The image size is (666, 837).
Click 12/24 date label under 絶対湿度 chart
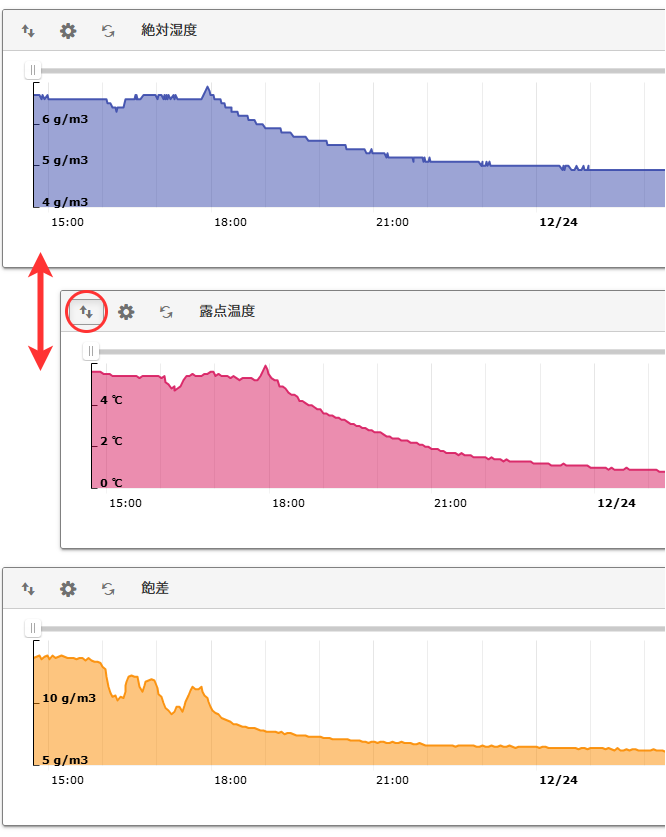tap(558, 222)
